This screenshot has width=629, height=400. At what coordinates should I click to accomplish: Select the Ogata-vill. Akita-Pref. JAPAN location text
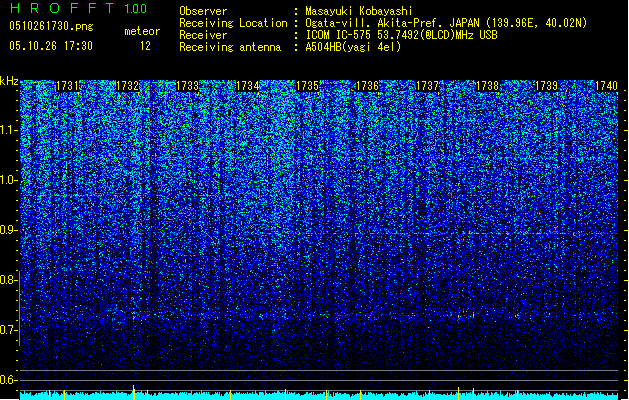click(x=446, y=23)
